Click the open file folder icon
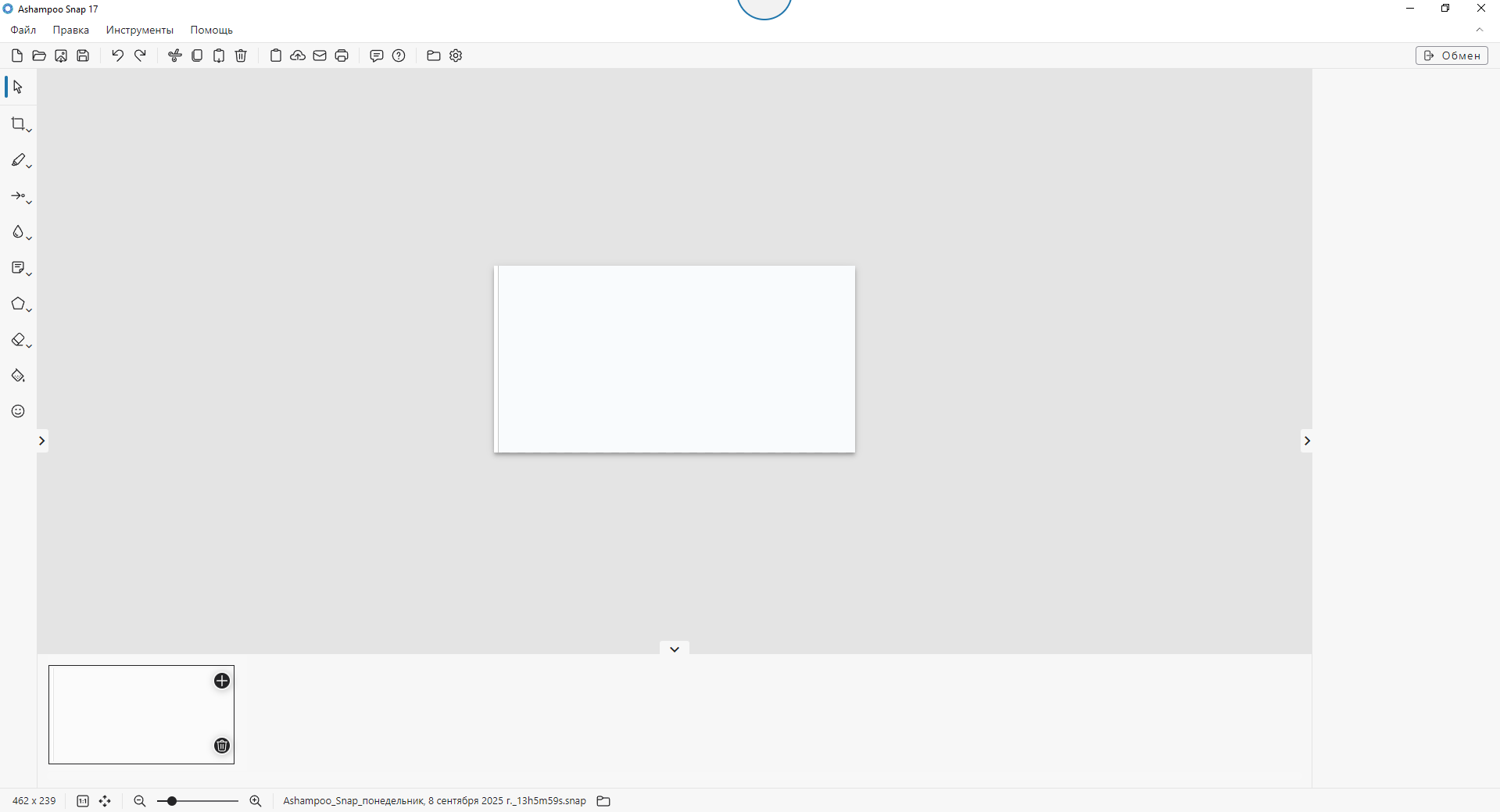Screen dimensions: 1500x812 [x=39, y=55]
